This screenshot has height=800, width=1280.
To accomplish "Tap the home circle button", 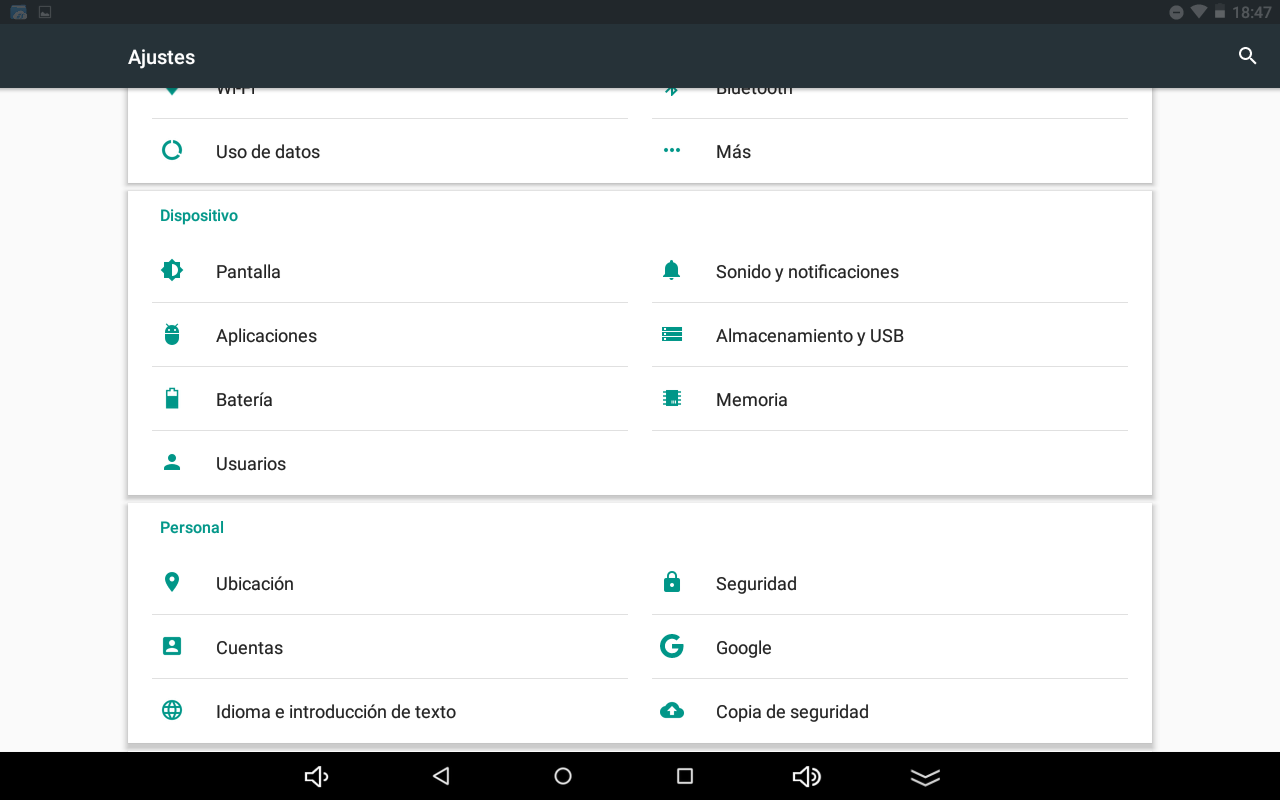I will click(563, 776).
